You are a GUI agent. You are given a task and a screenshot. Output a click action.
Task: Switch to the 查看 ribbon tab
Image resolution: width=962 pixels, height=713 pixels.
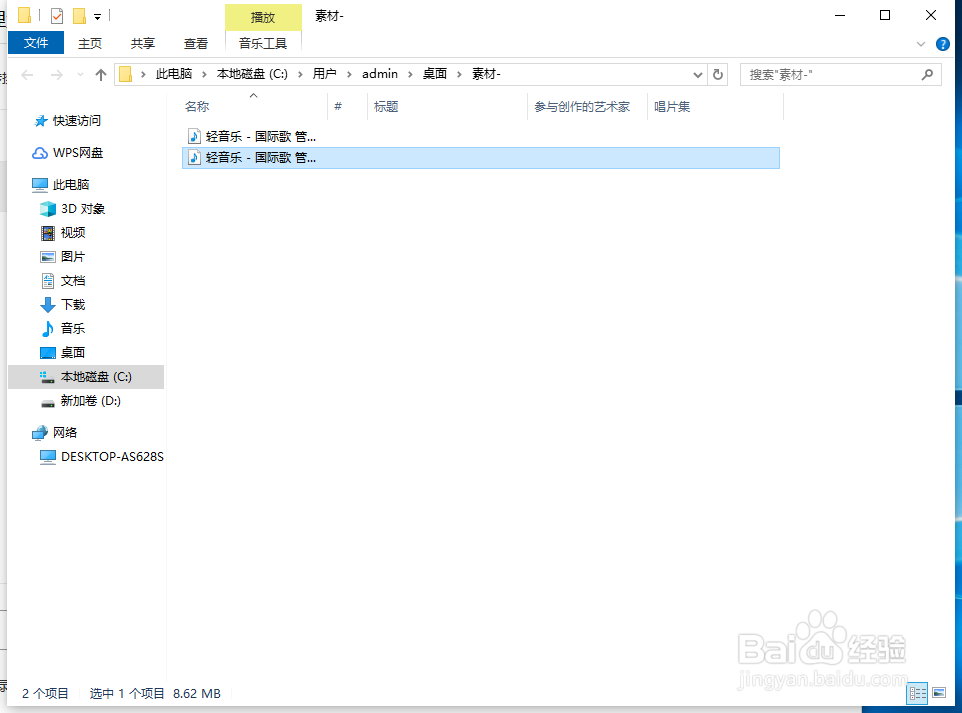click(196, 44)
